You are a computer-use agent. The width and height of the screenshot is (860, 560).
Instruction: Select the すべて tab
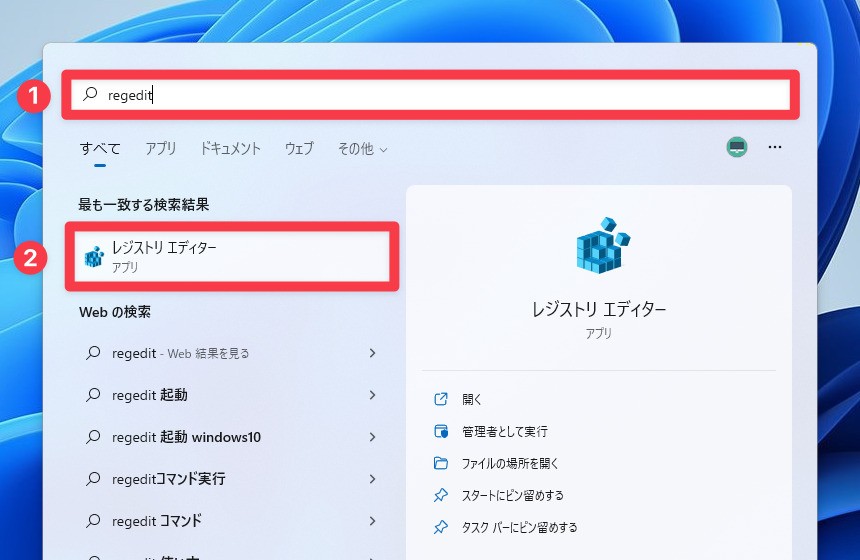[x=100, y=148]
